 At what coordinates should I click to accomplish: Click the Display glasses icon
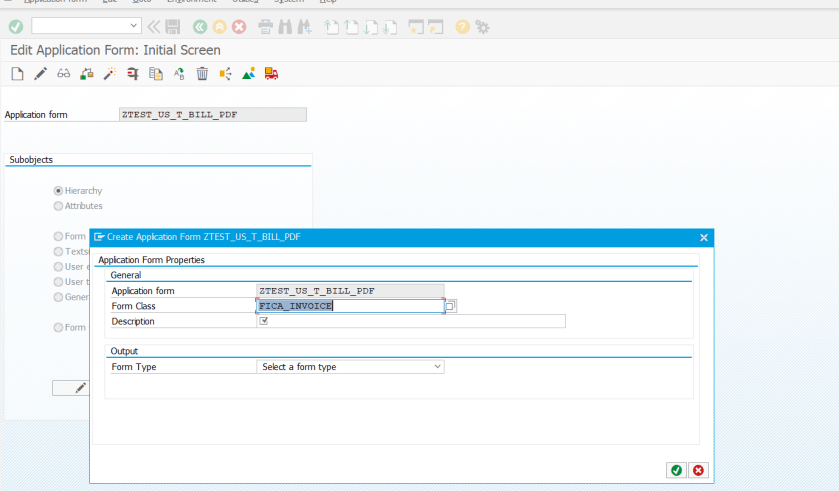tap(64, 73)
